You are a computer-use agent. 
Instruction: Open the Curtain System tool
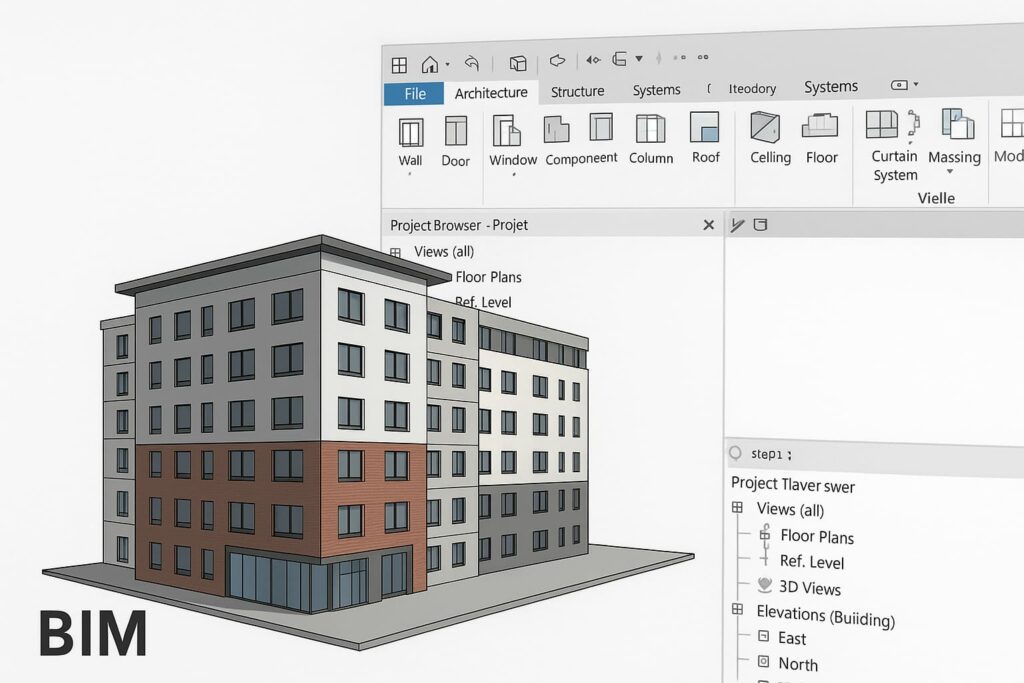pos(882,125)
